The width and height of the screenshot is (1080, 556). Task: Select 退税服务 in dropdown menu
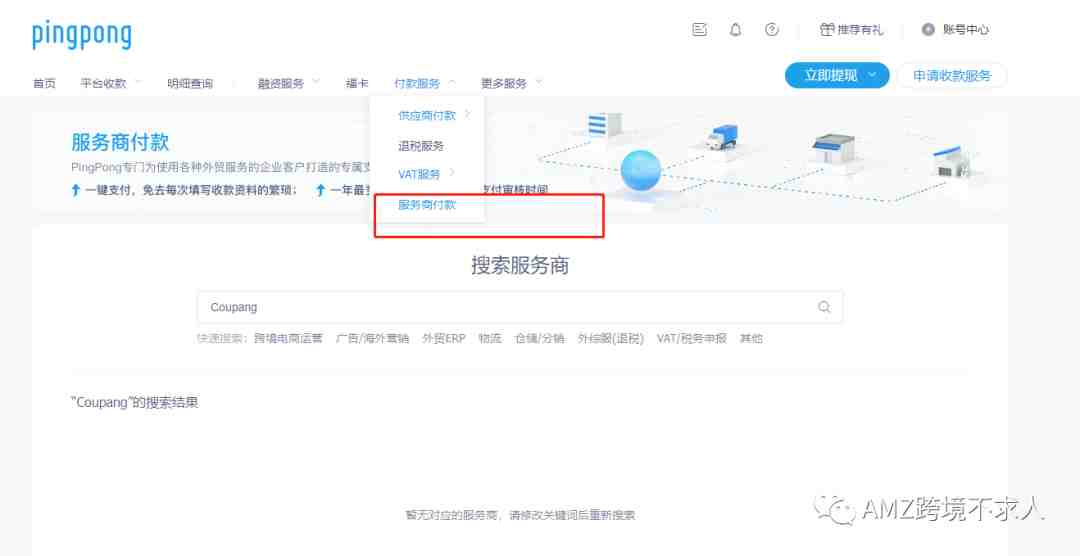(x=421, y=146)
